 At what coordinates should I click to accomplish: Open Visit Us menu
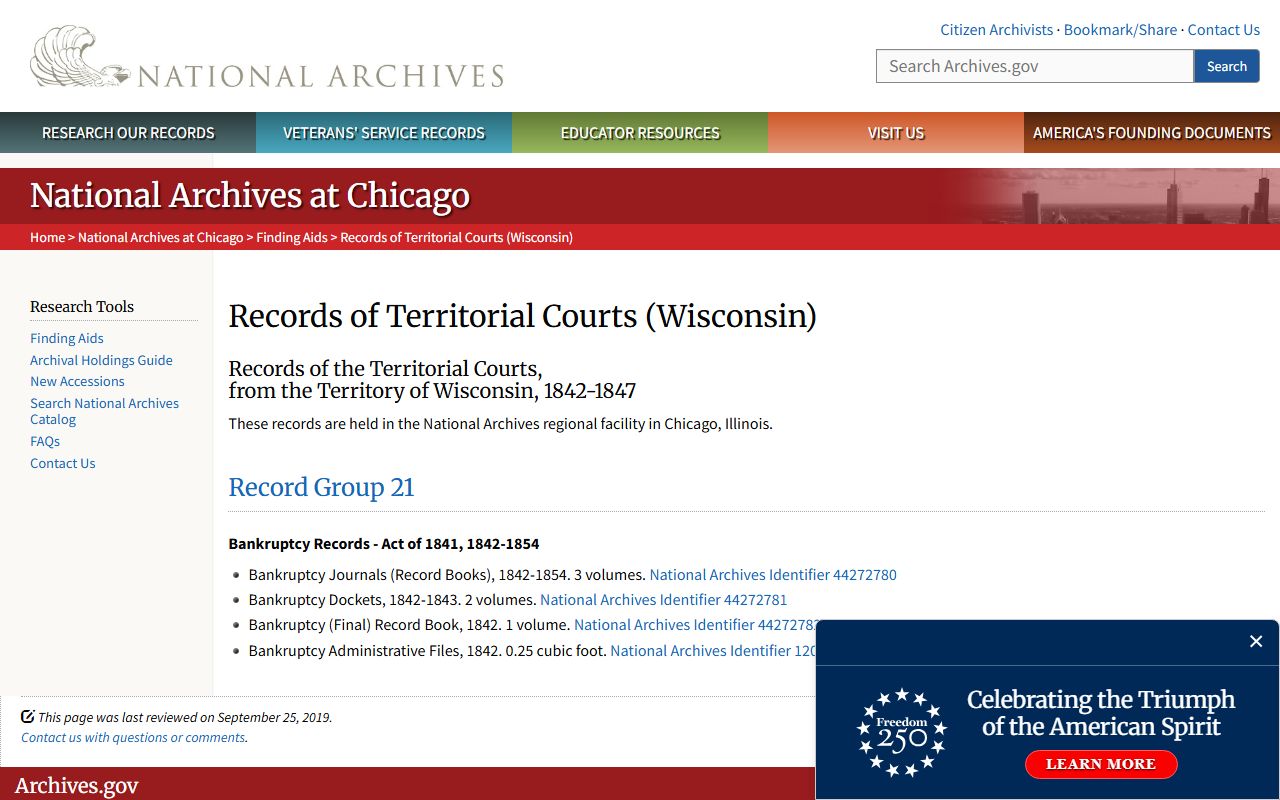[x=896, y=132]
